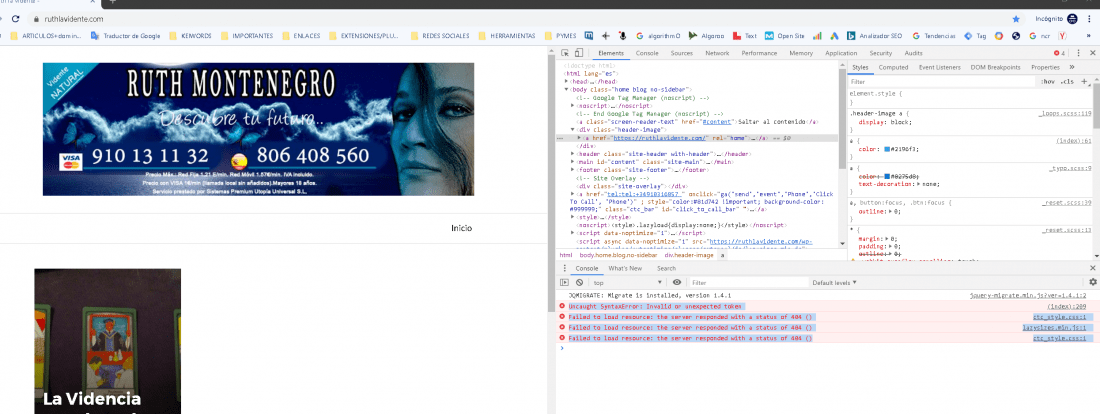This screenshot has height=414, width=1100.
Task: Open the Tag bookmark
Action: pyautogui.click(x=975, y=36)
